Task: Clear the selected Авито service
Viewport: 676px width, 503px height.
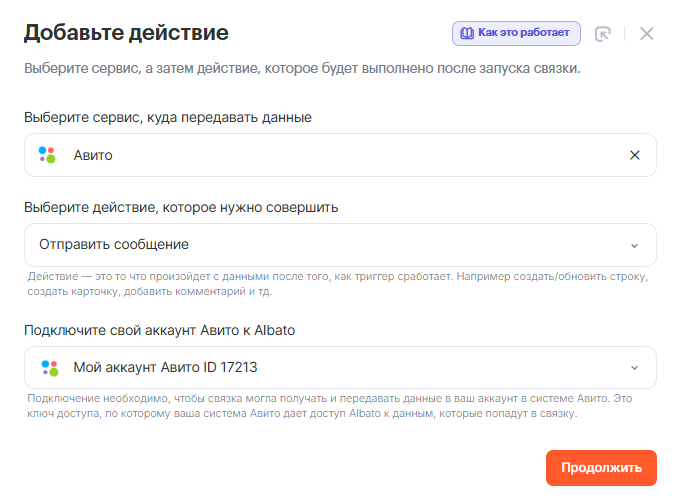Action: [634, 155]
